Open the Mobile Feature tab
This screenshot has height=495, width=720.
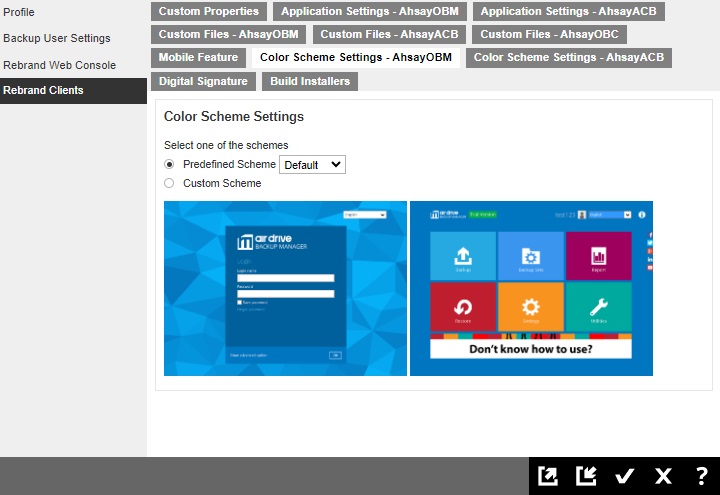pyautogui.click(x=198, y=58)
